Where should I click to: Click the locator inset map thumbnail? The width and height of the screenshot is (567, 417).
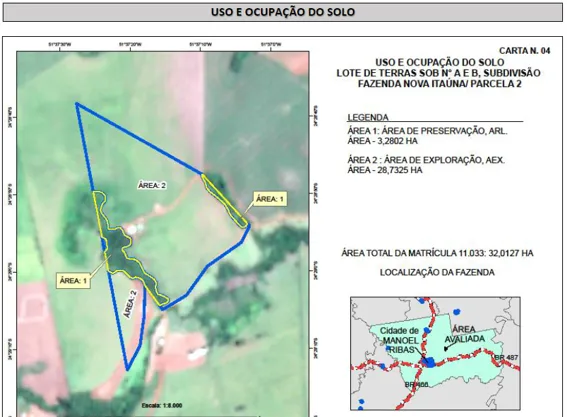point(435,353)
